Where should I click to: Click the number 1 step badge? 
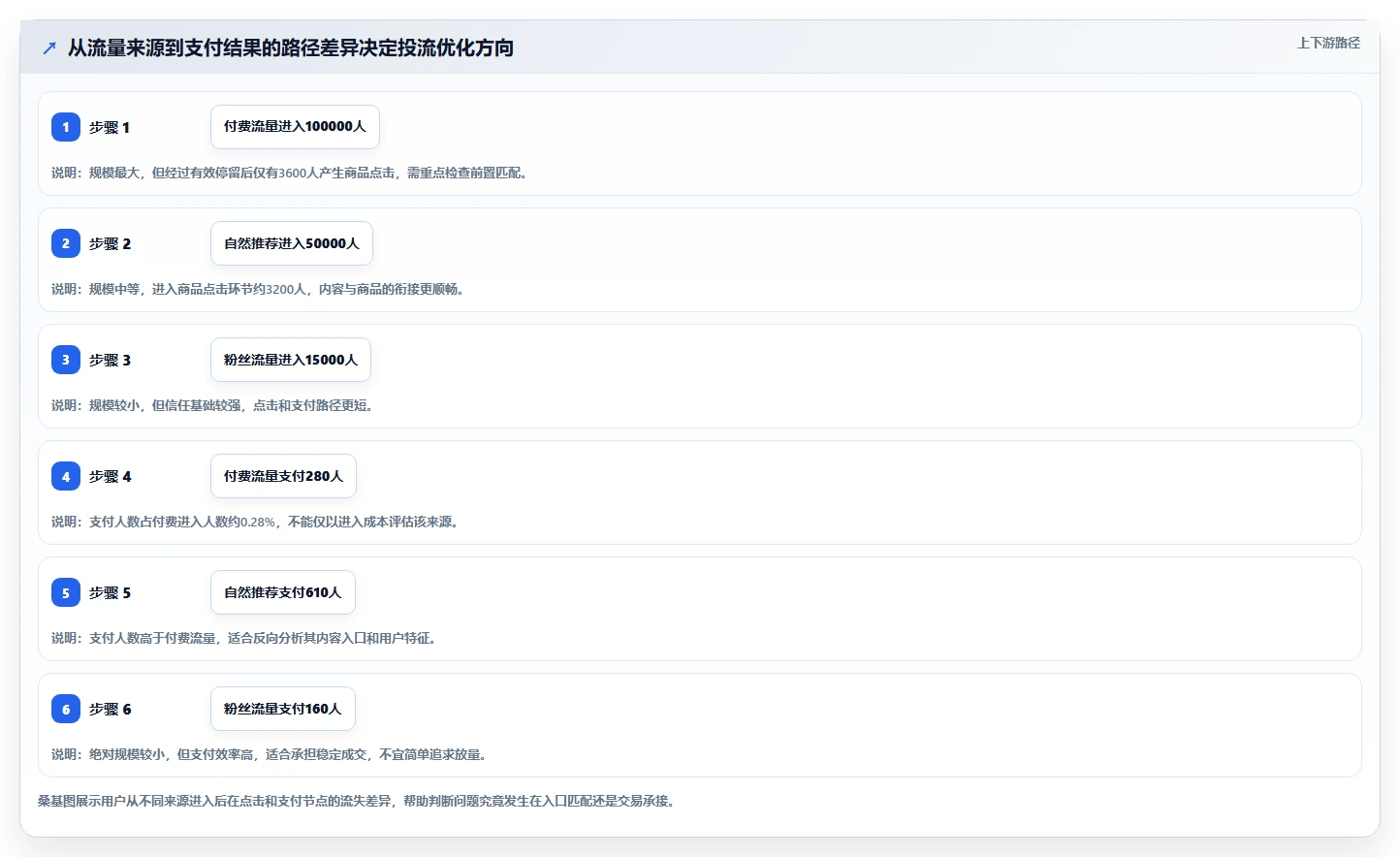[66, 127]
